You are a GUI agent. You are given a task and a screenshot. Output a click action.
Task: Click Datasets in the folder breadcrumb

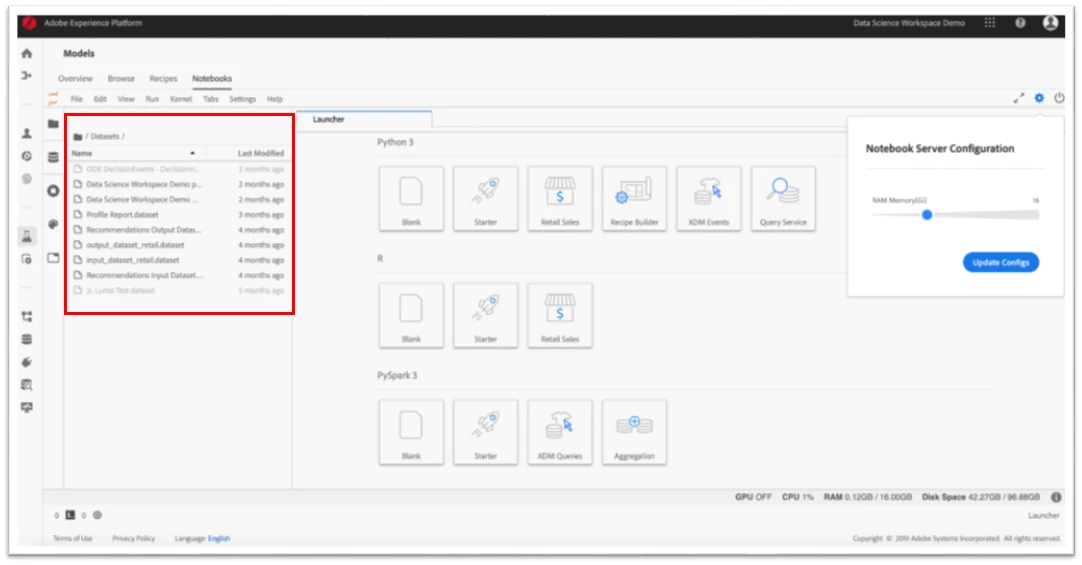[105, 137]
